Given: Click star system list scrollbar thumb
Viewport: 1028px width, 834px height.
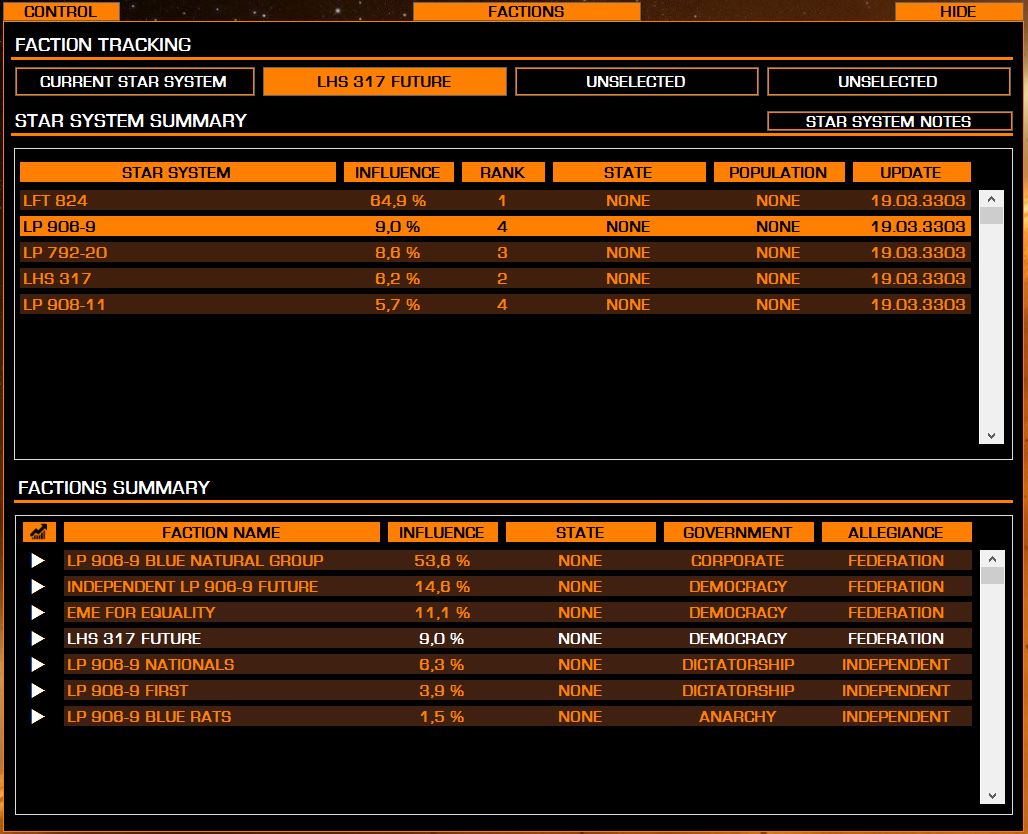Looking at the screenshot, I should [991, 216].
